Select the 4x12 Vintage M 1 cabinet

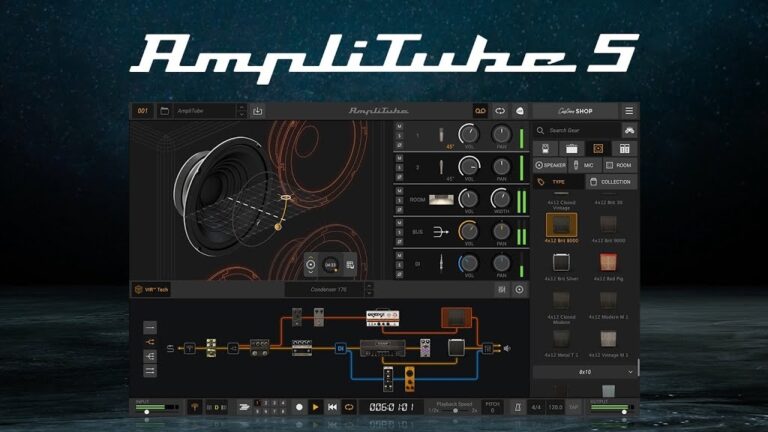coord(608,343)
